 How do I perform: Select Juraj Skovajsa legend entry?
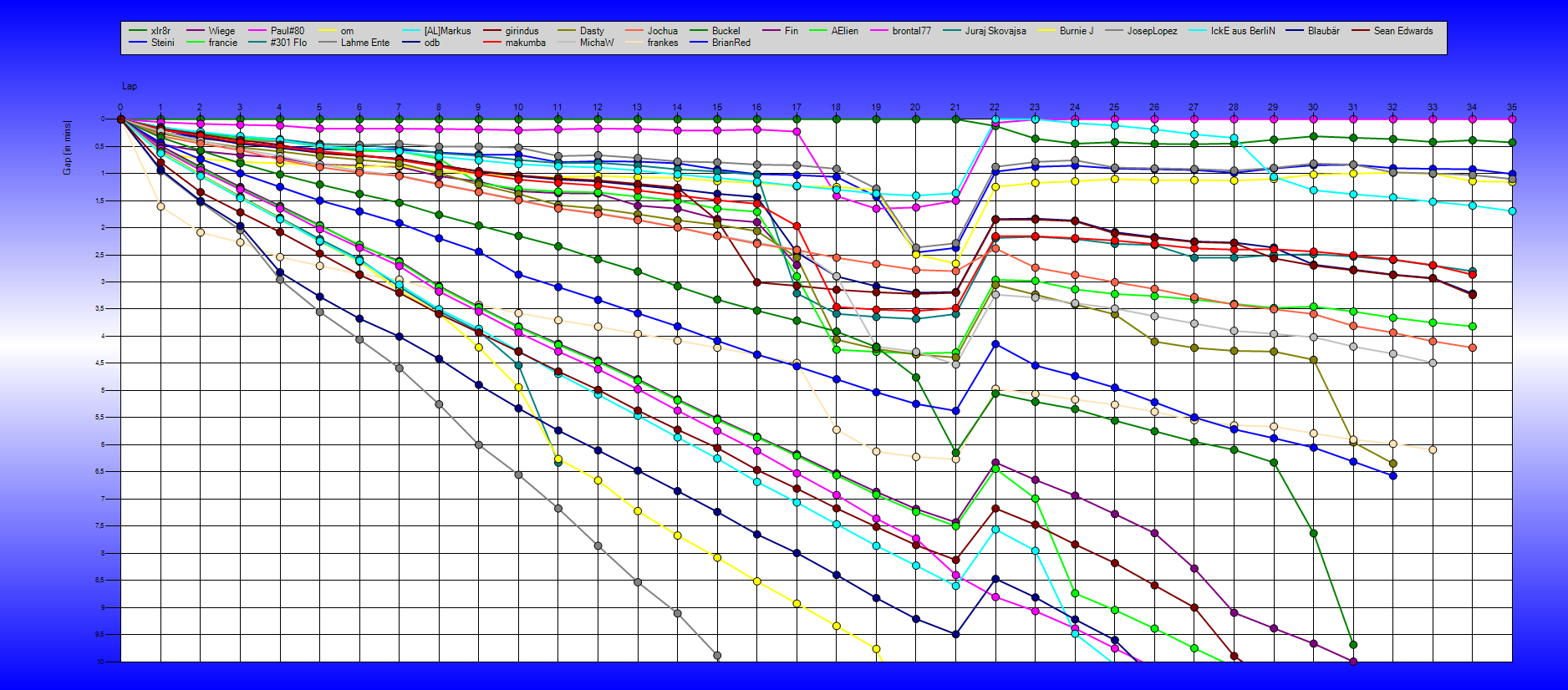click(x=995, y=31)
